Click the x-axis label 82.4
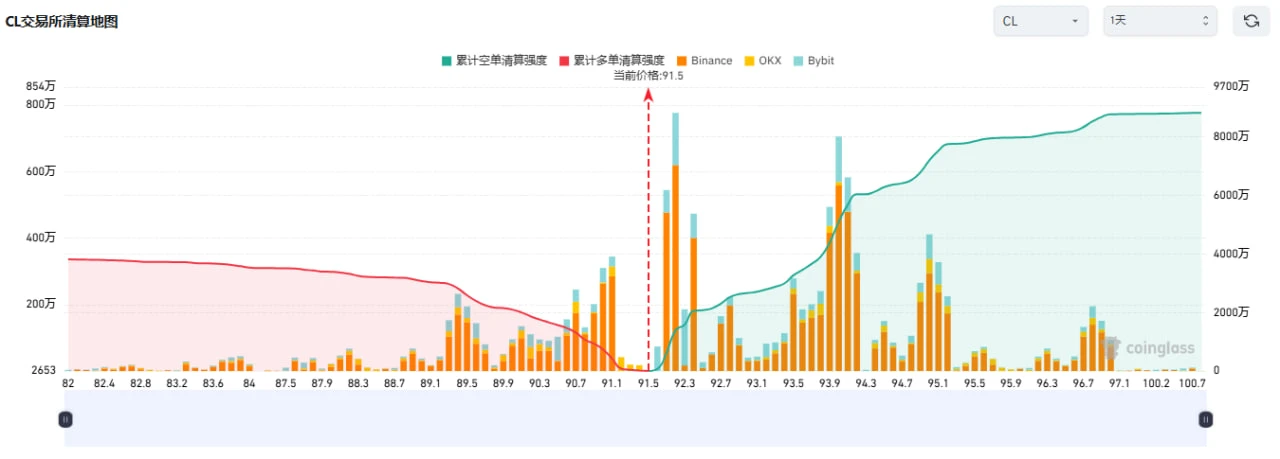Viewport: 1280px width, 459px height. pos(104,383)
